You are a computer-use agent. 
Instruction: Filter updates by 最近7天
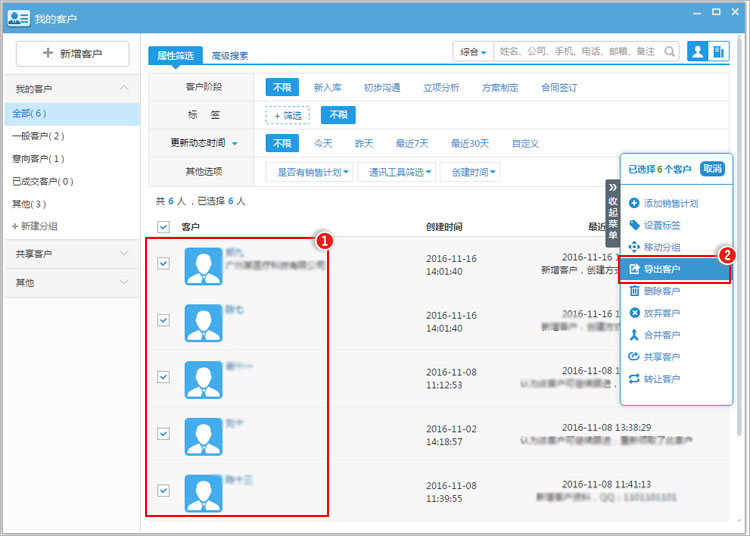pyautogui.click(x=412, y=143)
